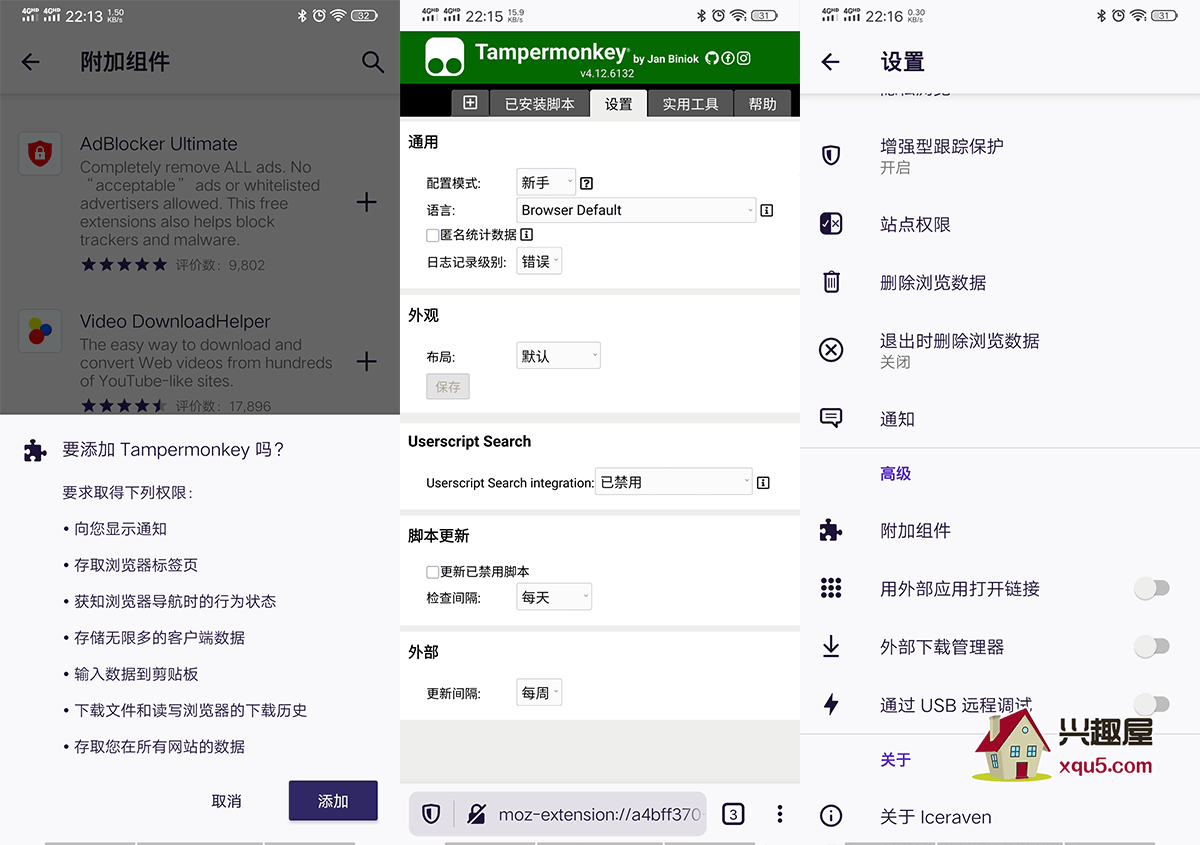Open the 更新间隔 dropdown showing 每周
Image resolution: width=1200 pixels, height=845 pixels.
pyautogui.click(x=539, y=692)
